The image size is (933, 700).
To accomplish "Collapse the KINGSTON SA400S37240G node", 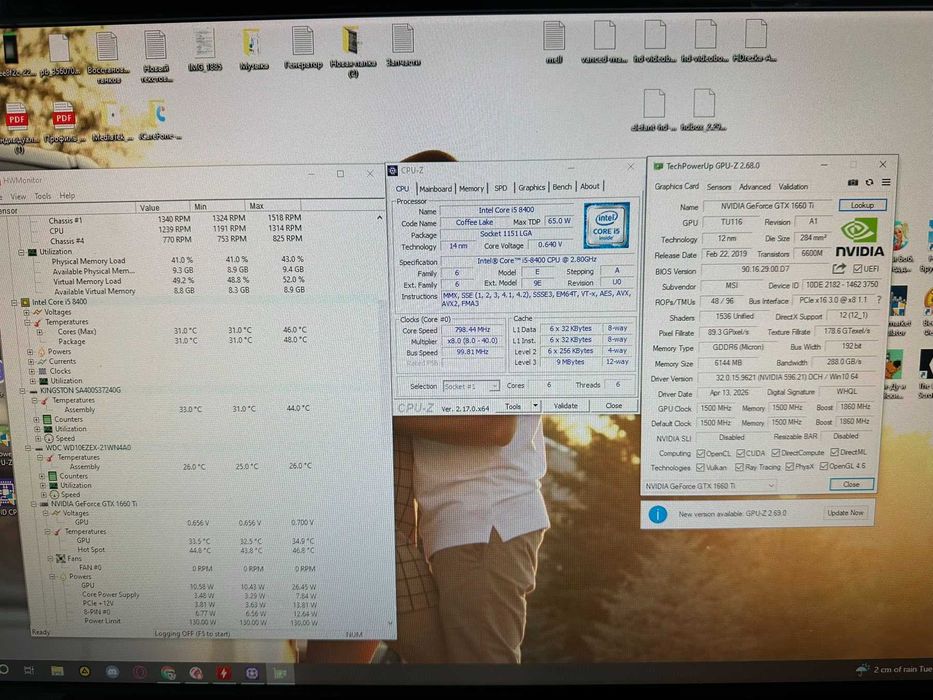I will click(x=23, y=391).
